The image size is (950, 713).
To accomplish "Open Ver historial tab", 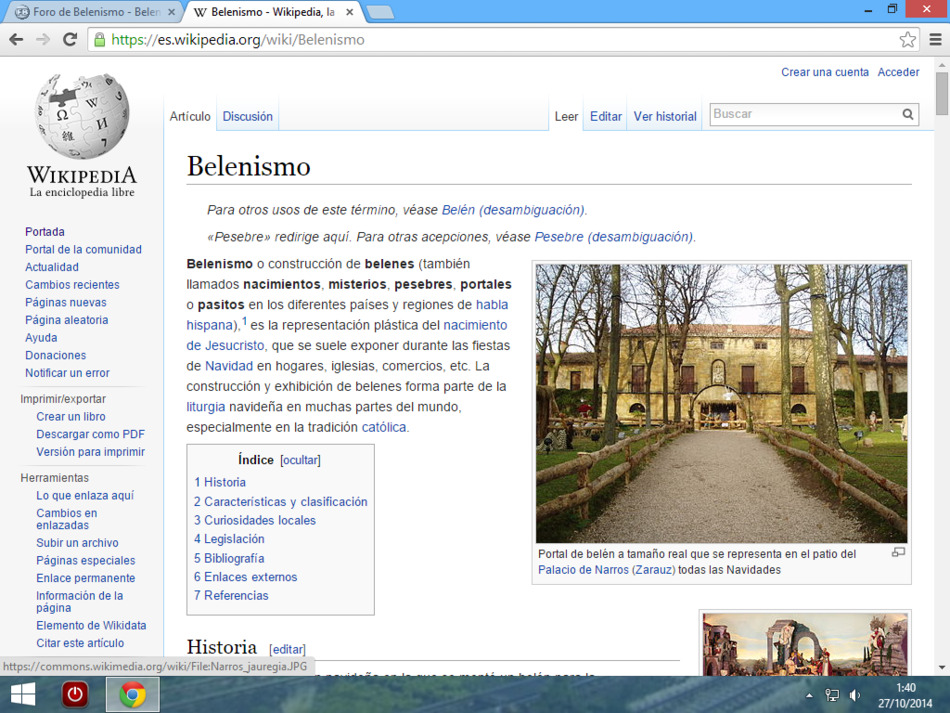I will pyautogui.click(x=665, y=116).
